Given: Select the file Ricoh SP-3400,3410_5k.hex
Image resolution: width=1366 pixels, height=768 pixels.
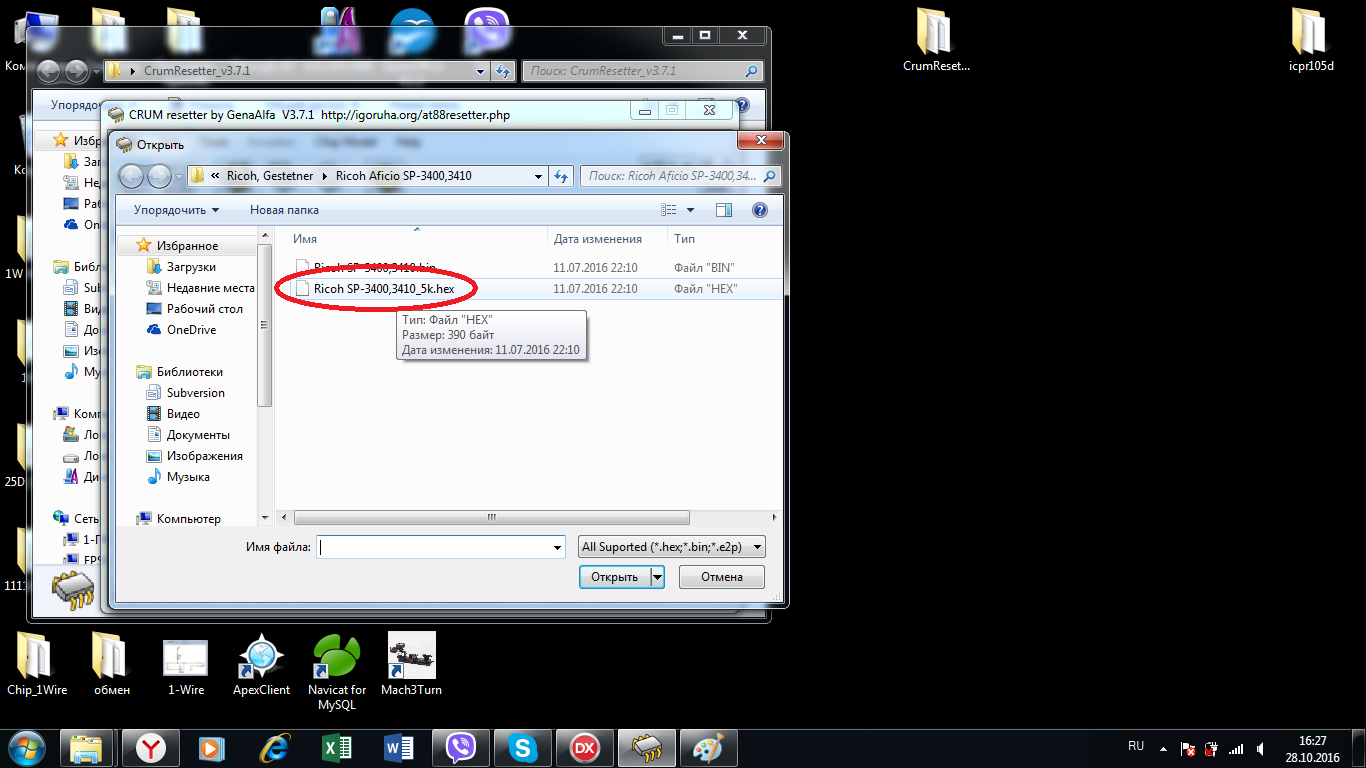Looking at the screenshot, I should pyautogui.click(x=384, y=288).
